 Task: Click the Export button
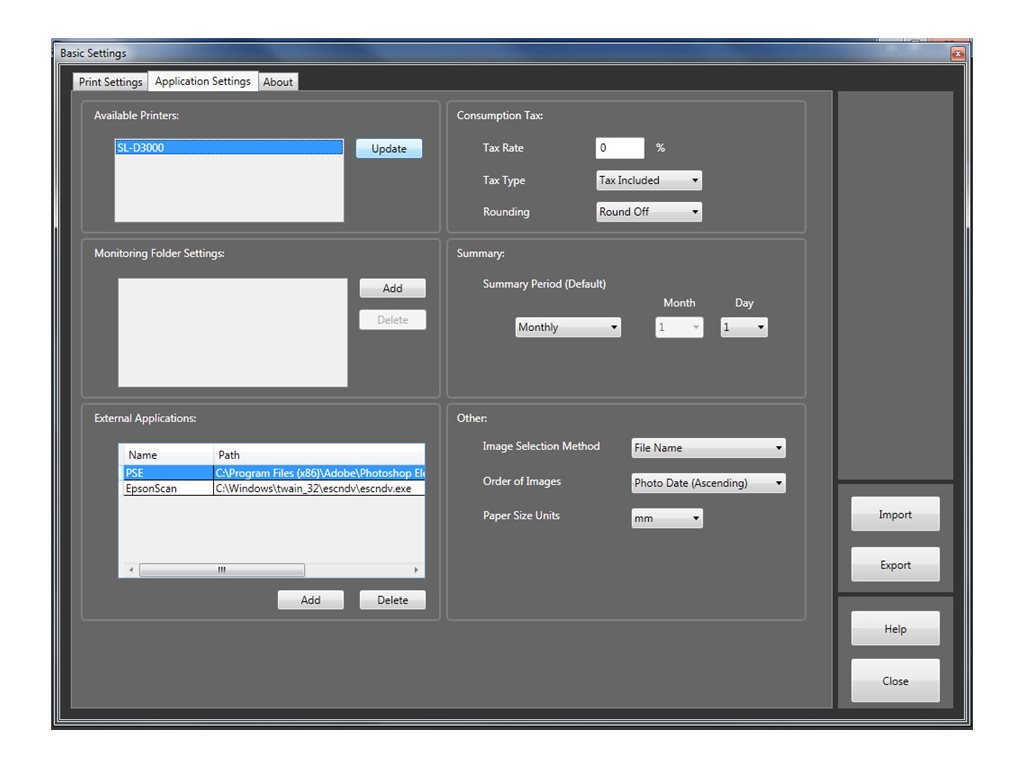point(894,564)
